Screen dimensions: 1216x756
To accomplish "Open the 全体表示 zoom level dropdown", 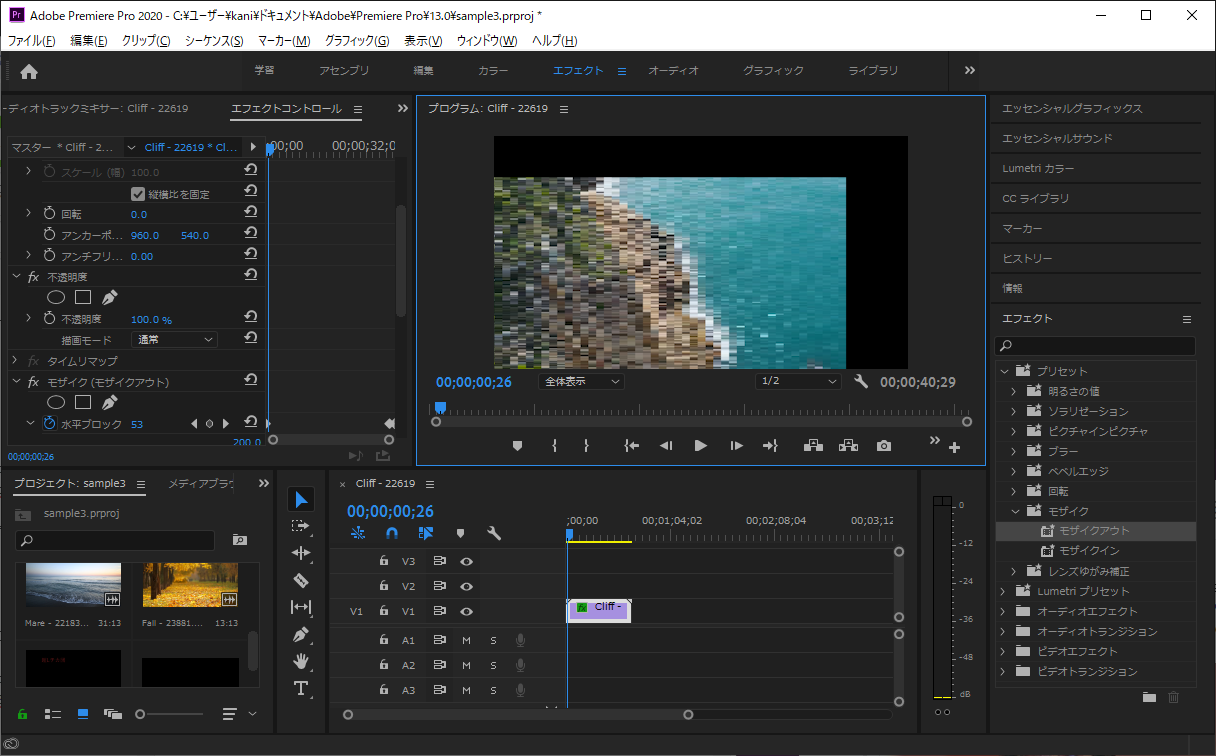I will [581, 382].
